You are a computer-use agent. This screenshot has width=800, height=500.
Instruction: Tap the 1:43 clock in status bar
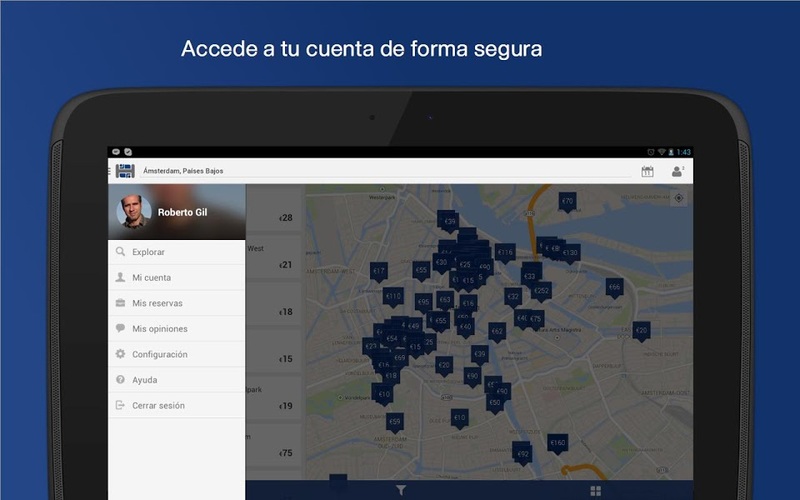[x=684, y=152]
